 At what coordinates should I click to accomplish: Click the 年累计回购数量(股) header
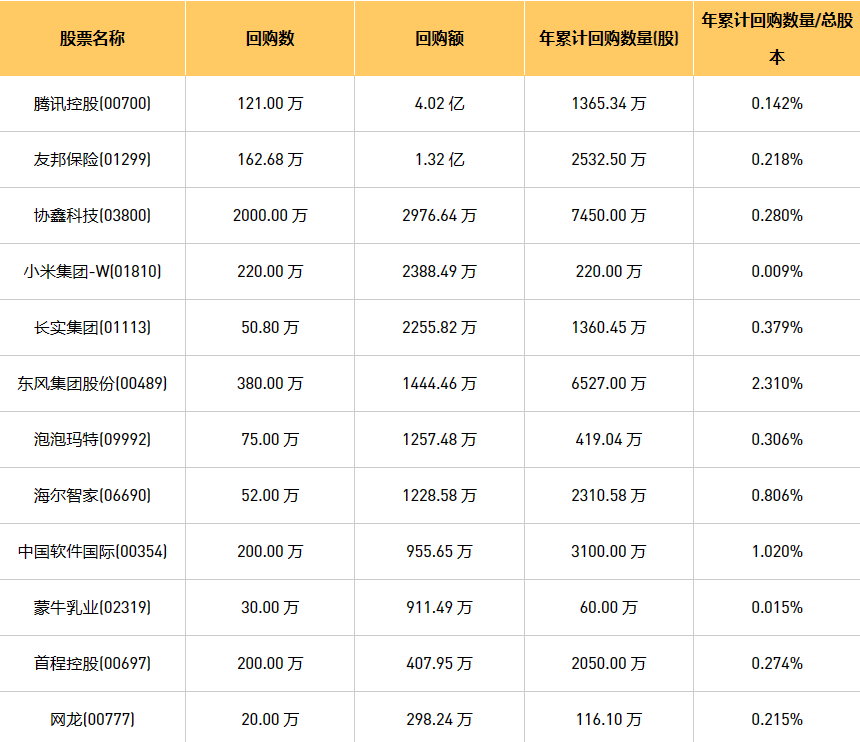click(x=609, y=39)
